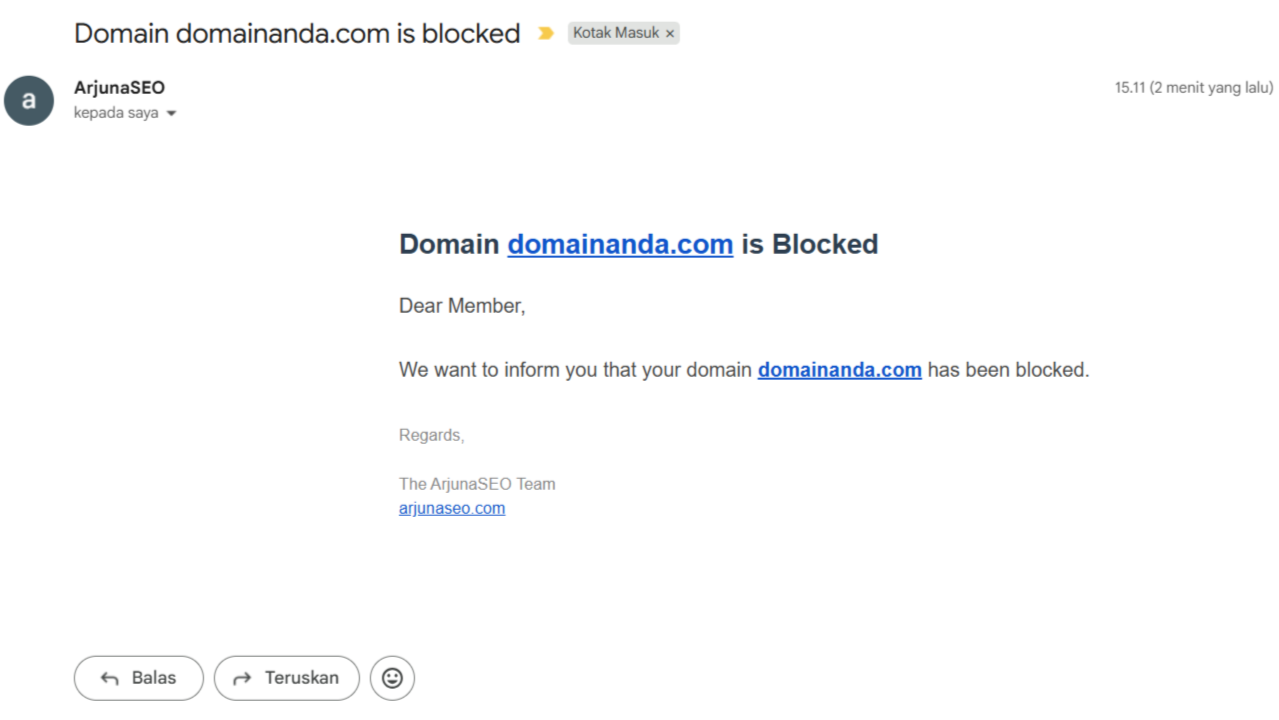Click the sender avatar circle

(29, 100)
